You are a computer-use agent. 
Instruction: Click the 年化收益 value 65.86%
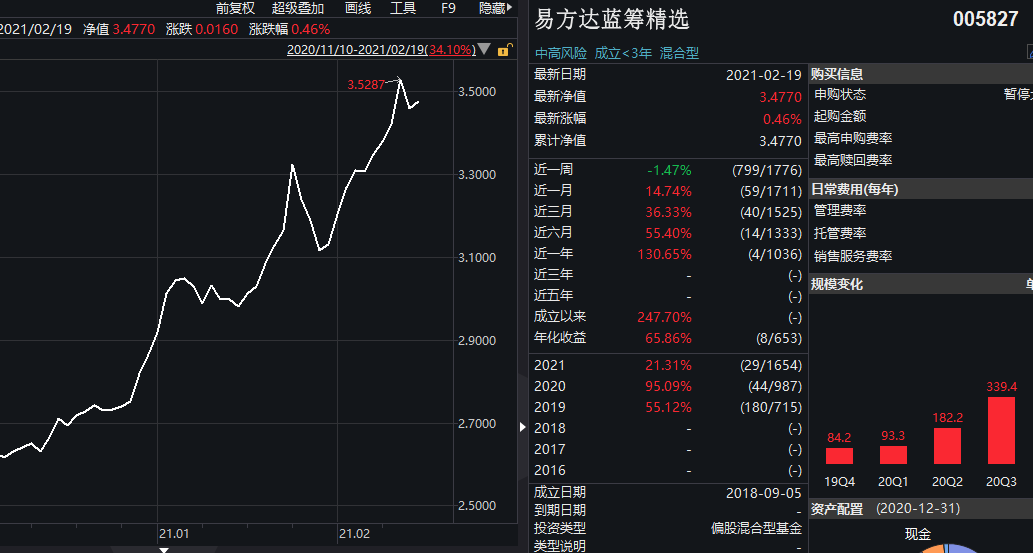pyautogui.click(x=669, y=339)
